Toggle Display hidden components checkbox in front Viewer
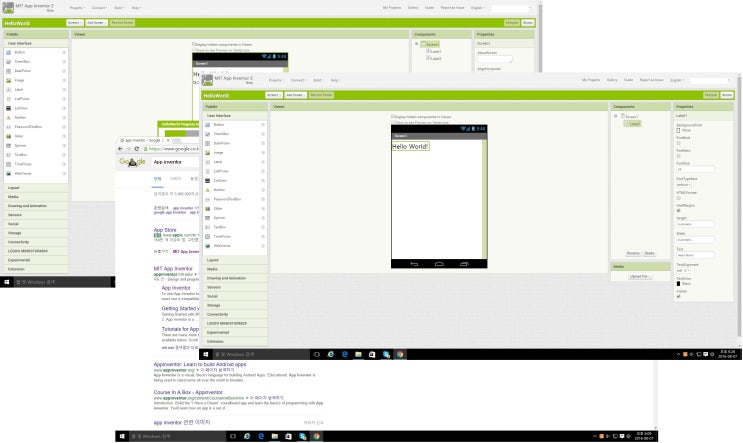The image size is (743, 443). [393, 116]
